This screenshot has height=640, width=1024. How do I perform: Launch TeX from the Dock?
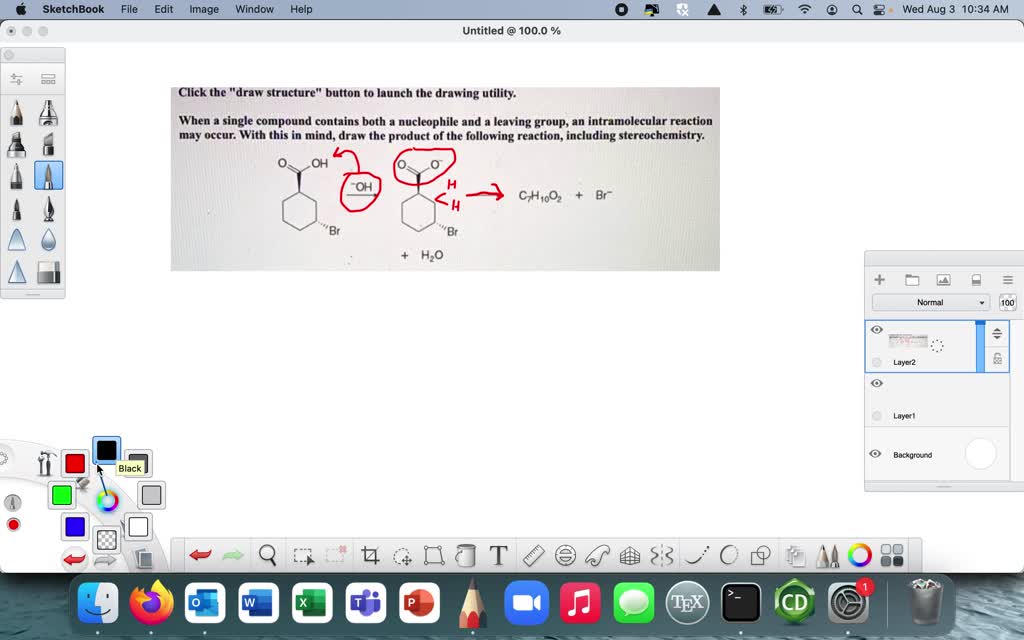tap(686, 603)
